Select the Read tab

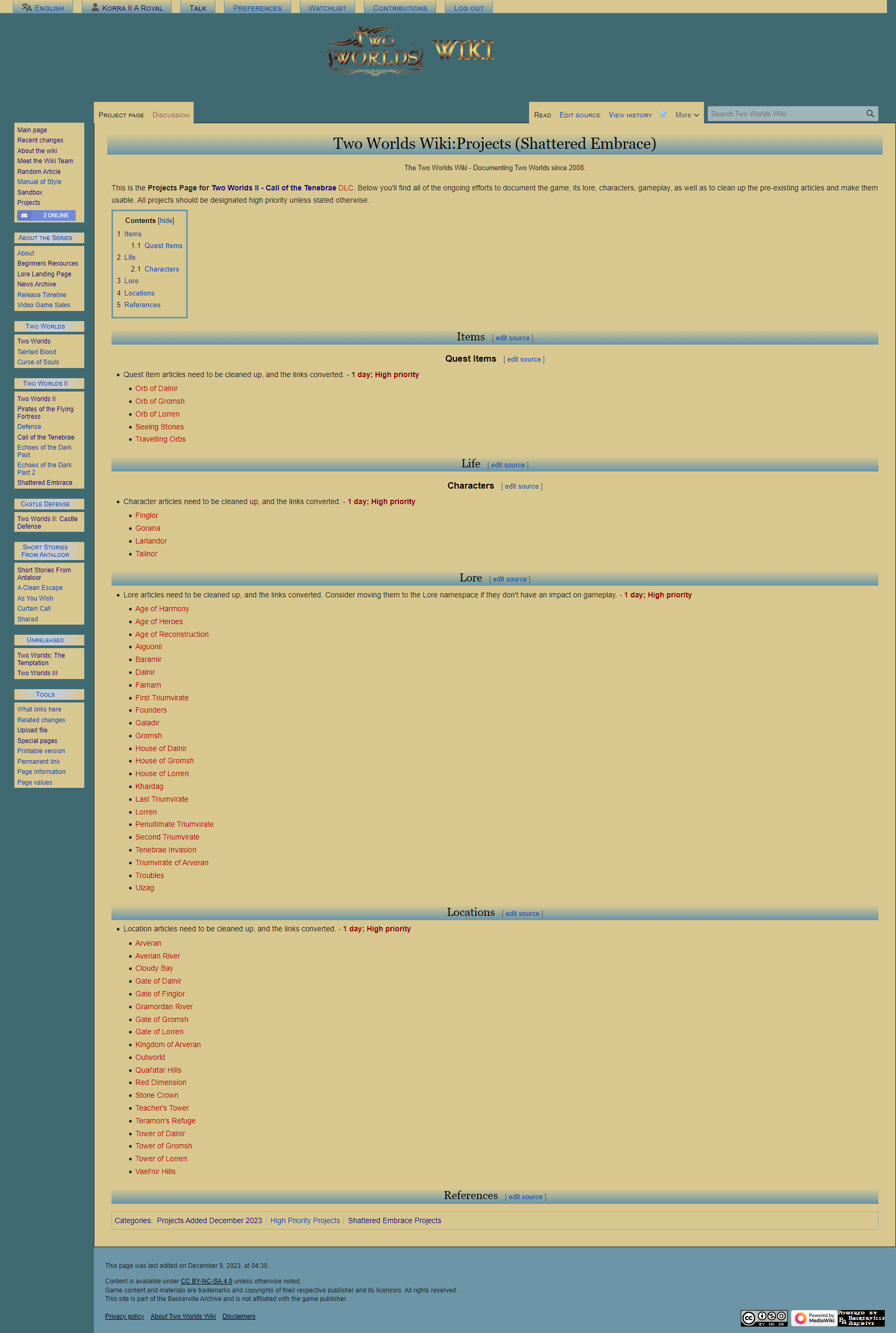coord(542,115)
